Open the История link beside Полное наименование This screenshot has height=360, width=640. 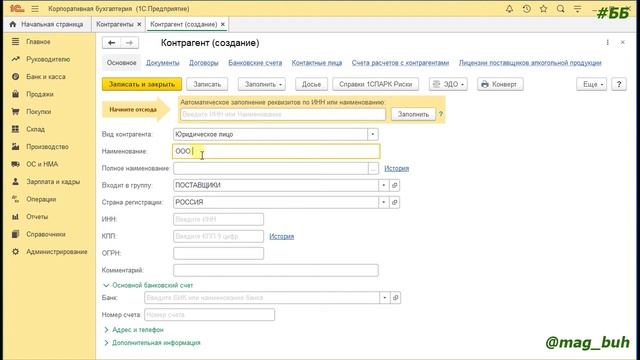(x=396, y=169)
